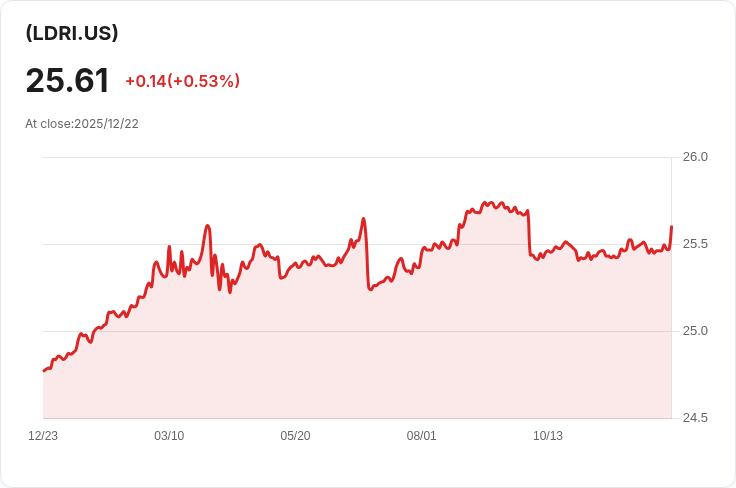Image resolution: width=736 pixels, height=488 pixels.
Task: Click the 05/20 x-axis date label
Action: tap(295, 436)
